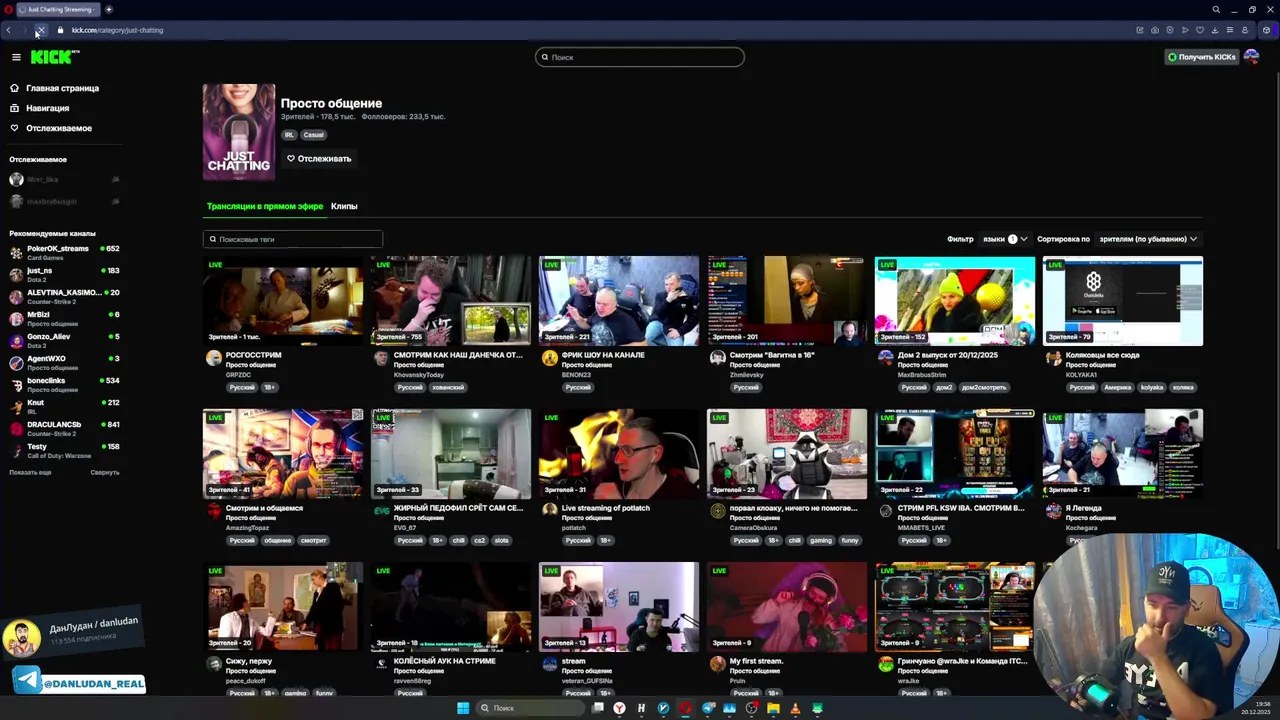Open Windows Start menu
The image size is (1280, 720).
click(x=463, y=708)
